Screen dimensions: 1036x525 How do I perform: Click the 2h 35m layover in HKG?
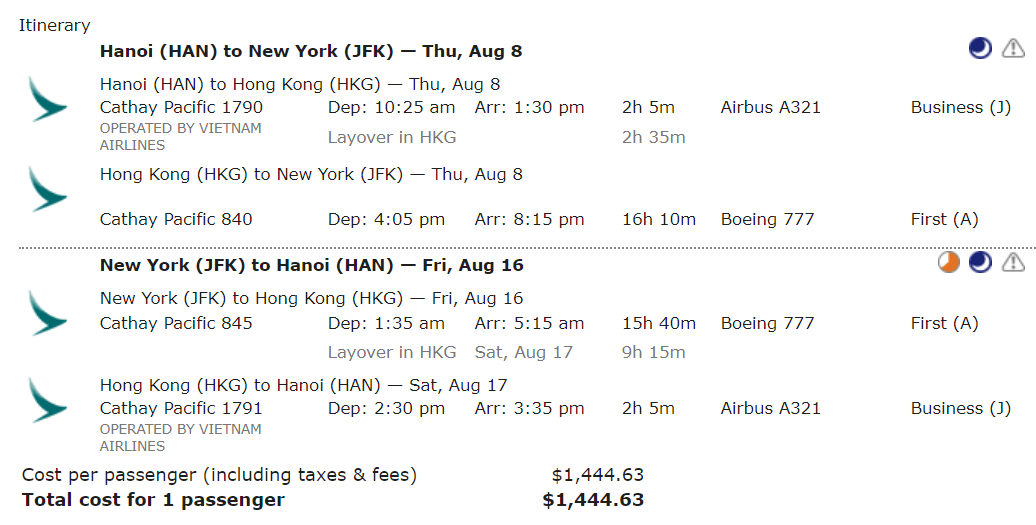click(x=653, y=137)
